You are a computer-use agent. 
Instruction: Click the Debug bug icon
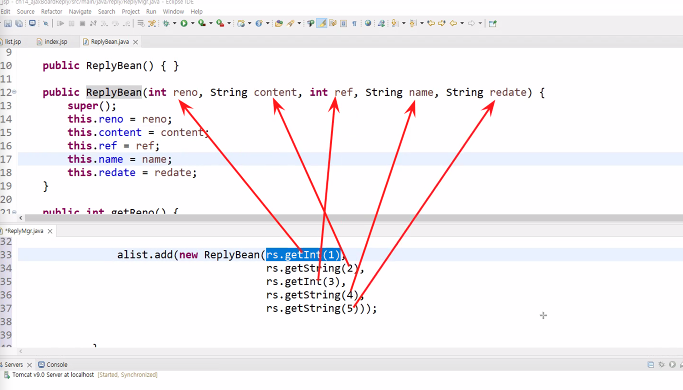166,24
